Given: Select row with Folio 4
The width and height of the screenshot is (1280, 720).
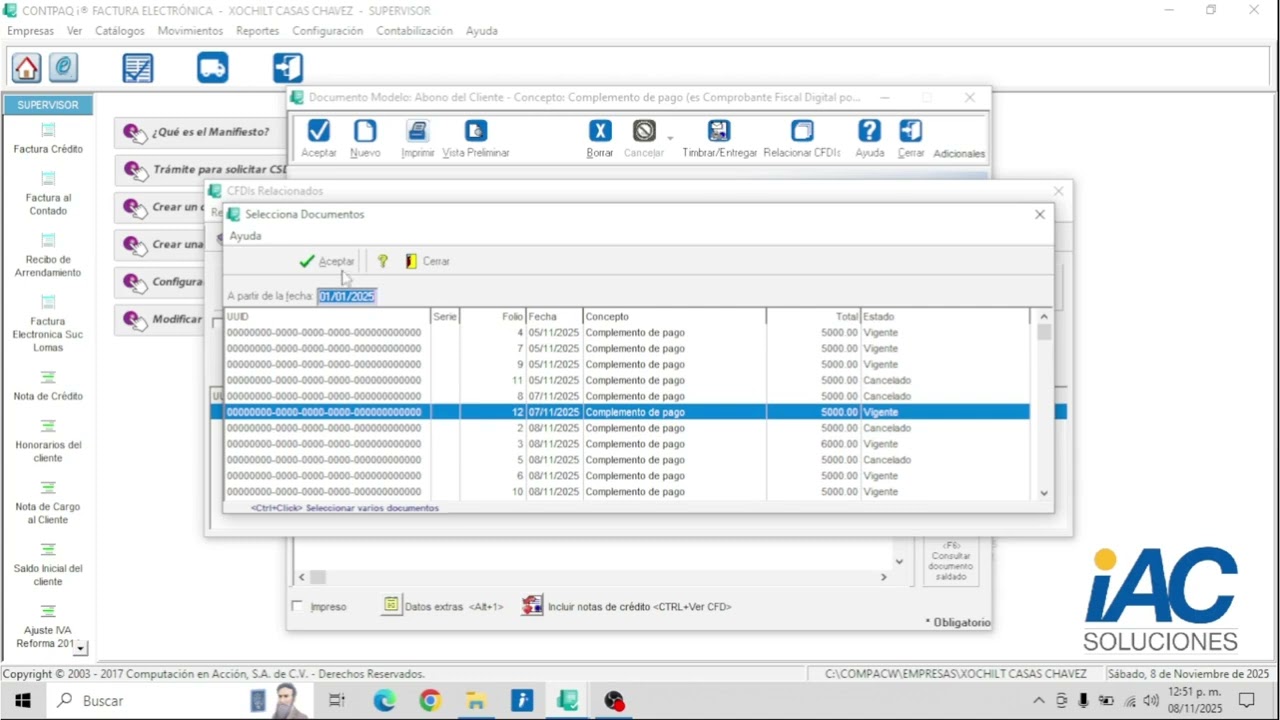Looking at the screenshot, I should point(627,332).
